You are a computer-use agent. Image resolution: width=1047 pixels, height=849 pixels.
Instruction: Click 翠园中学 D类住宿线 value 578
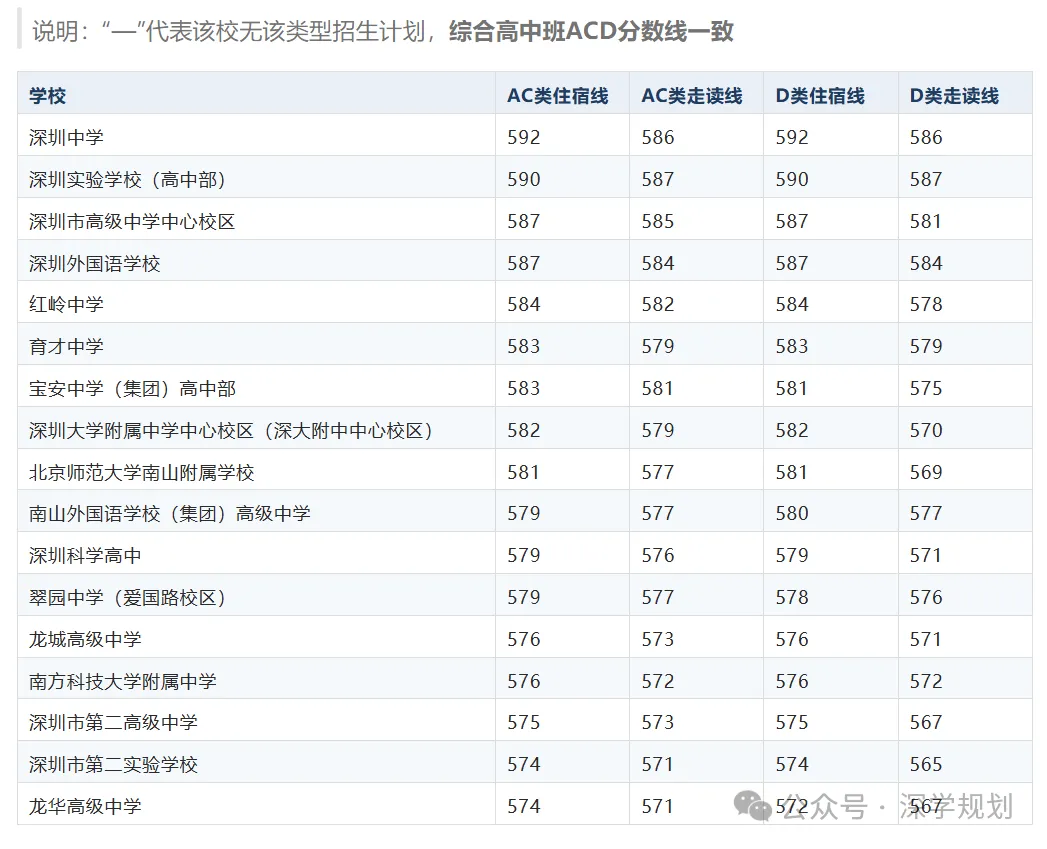click(792, 598)
